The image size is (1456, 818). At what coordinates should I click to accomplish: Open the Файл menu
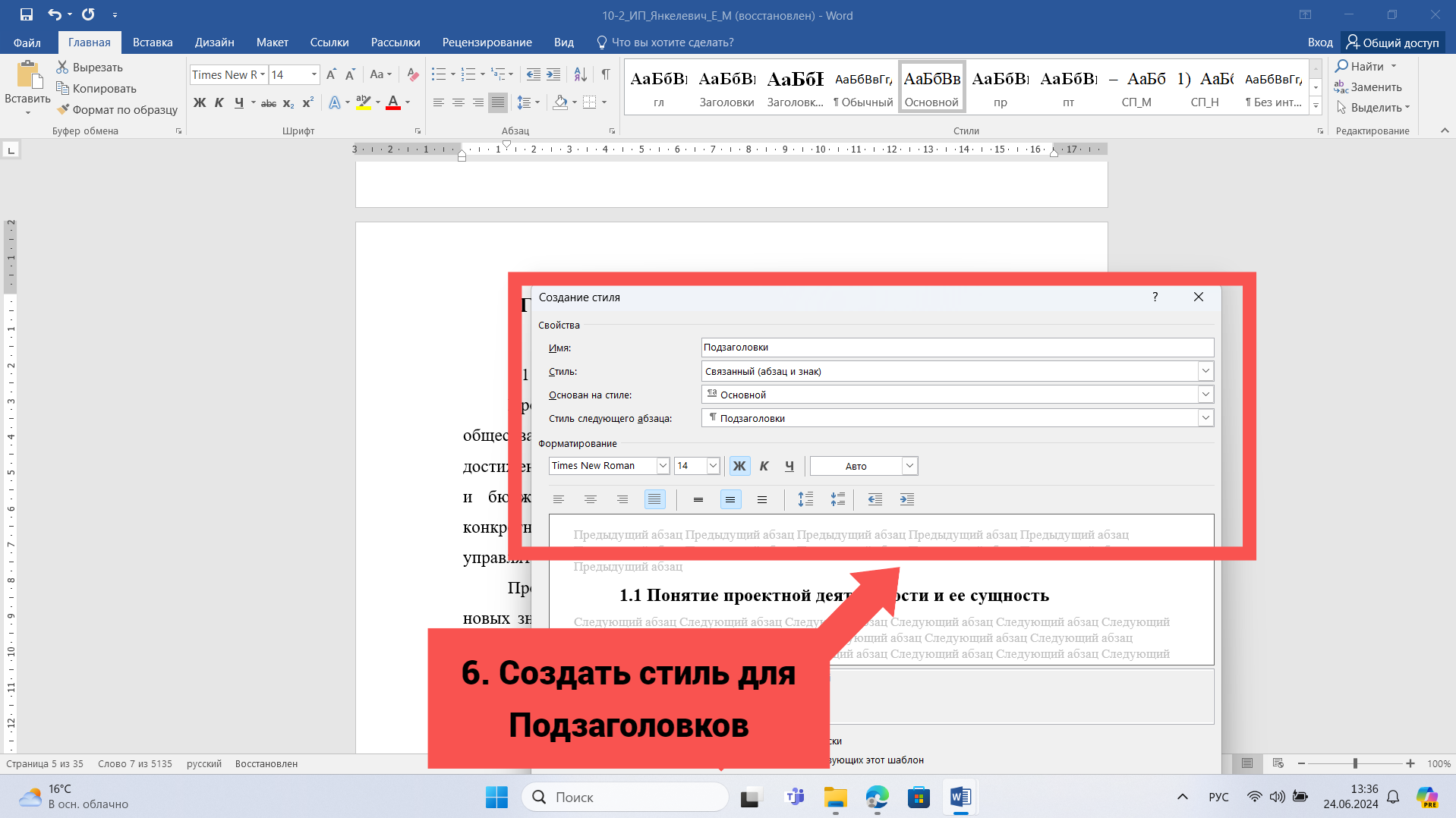27,42
